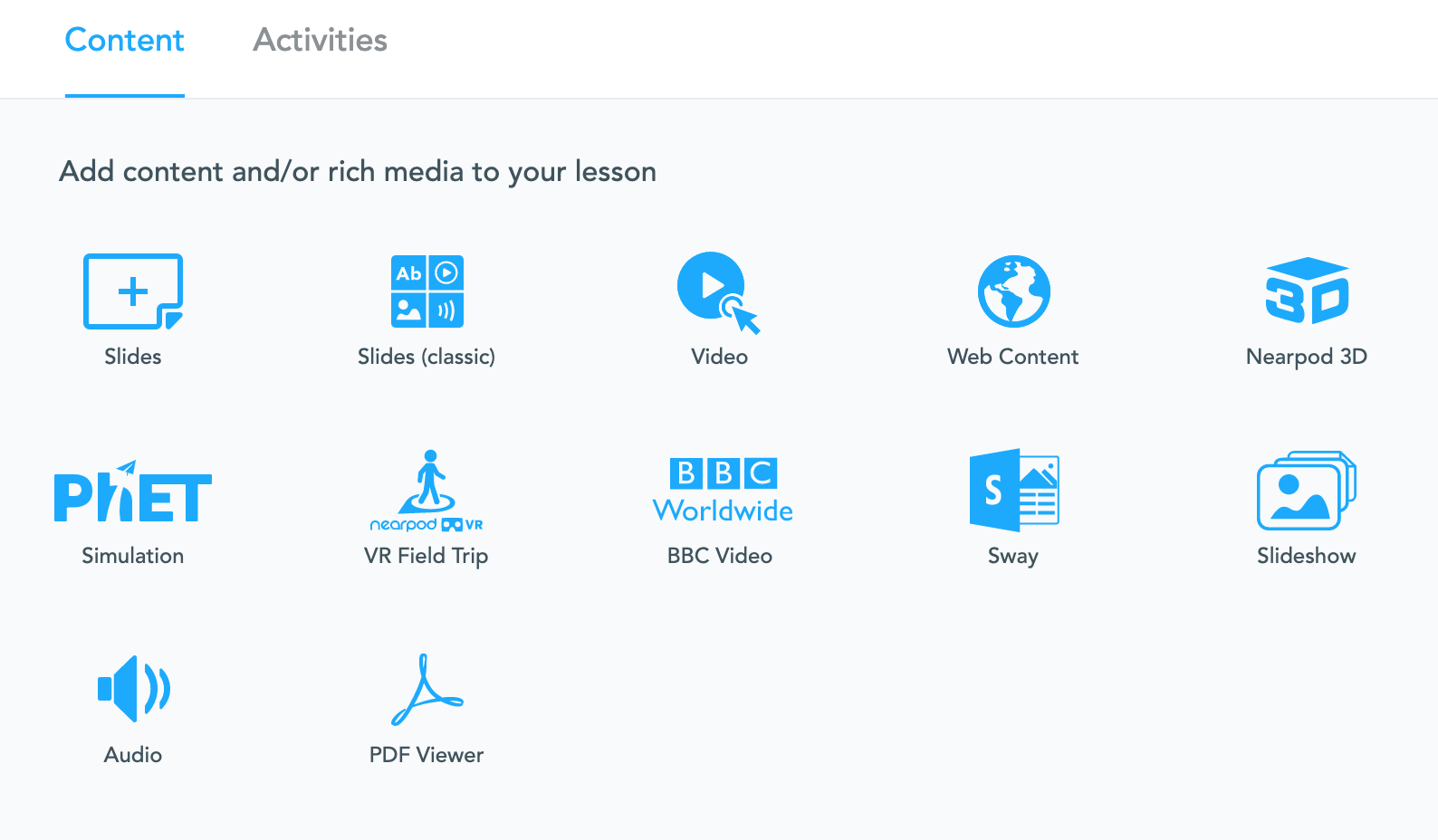Insert a Sway document icon

click(1014, 490)
